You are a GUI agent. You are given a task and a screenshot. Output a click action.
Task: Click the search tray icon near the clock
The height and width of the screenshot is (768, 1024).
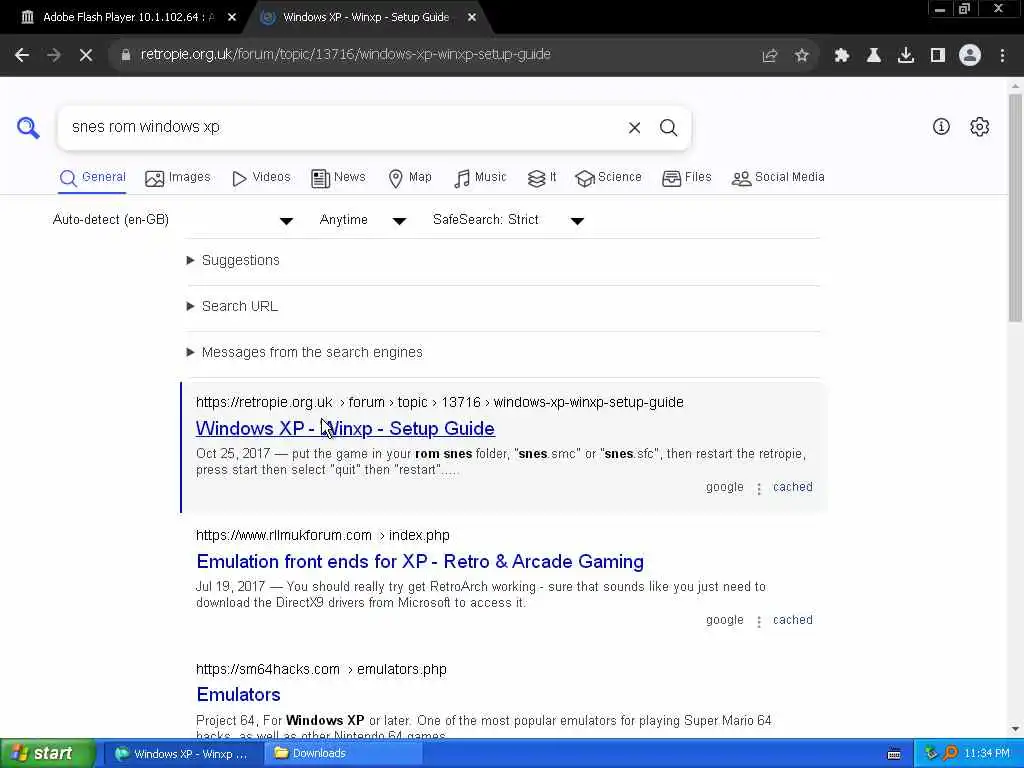950,754
